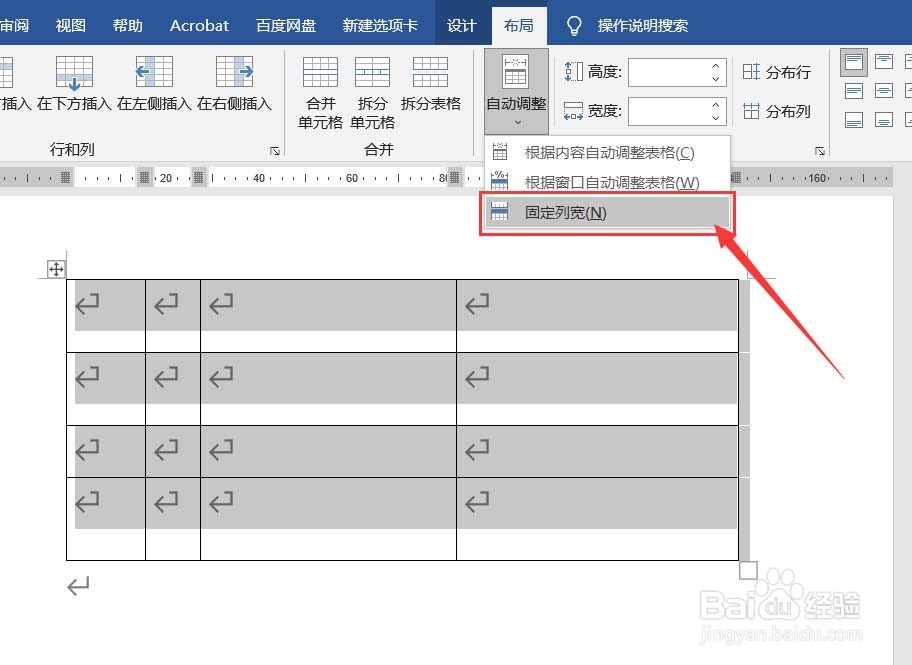Image resolution: width=912 pixels, height=665 pixels.
Task: Switch to the Acrobat tab
Action: (x=199, y=26)
